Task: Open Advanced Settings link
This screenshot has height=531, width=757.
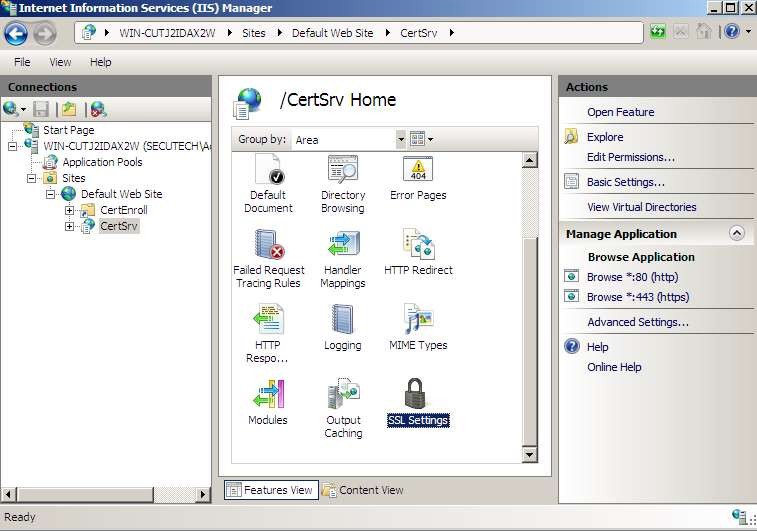Action: pyautogui.click(x=638, y=322)
